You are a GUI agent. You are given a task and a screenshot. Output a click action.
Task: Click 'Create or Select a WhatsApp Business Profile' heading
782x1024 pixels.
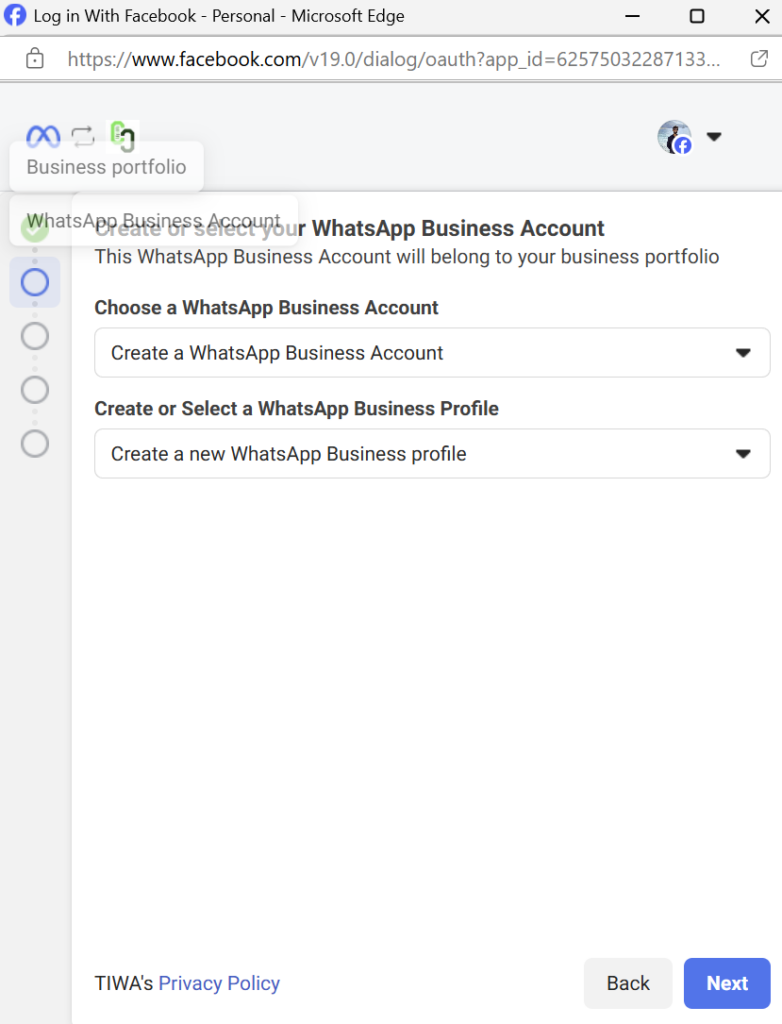[297, 409]
